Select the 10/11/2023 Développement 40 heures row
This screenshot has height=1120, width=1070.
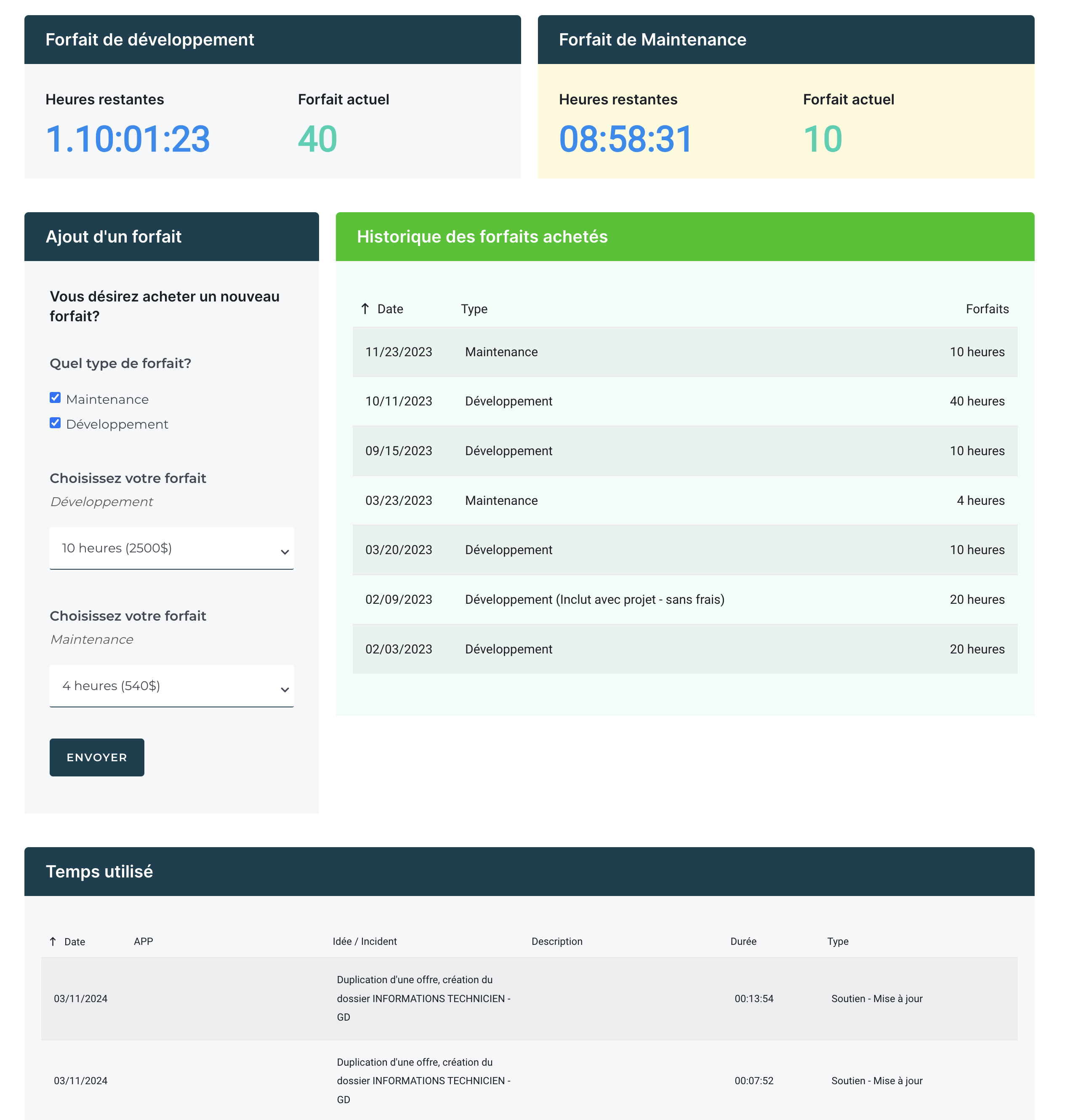[684, 401]
